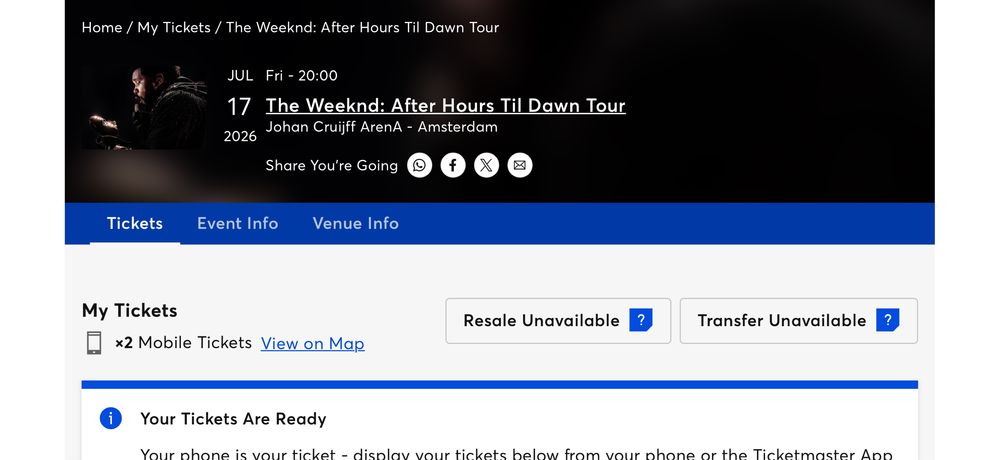Click the last breadcrumb item for The Weeknd tour
The image size is (1000, 460).
tap(362, 27)
